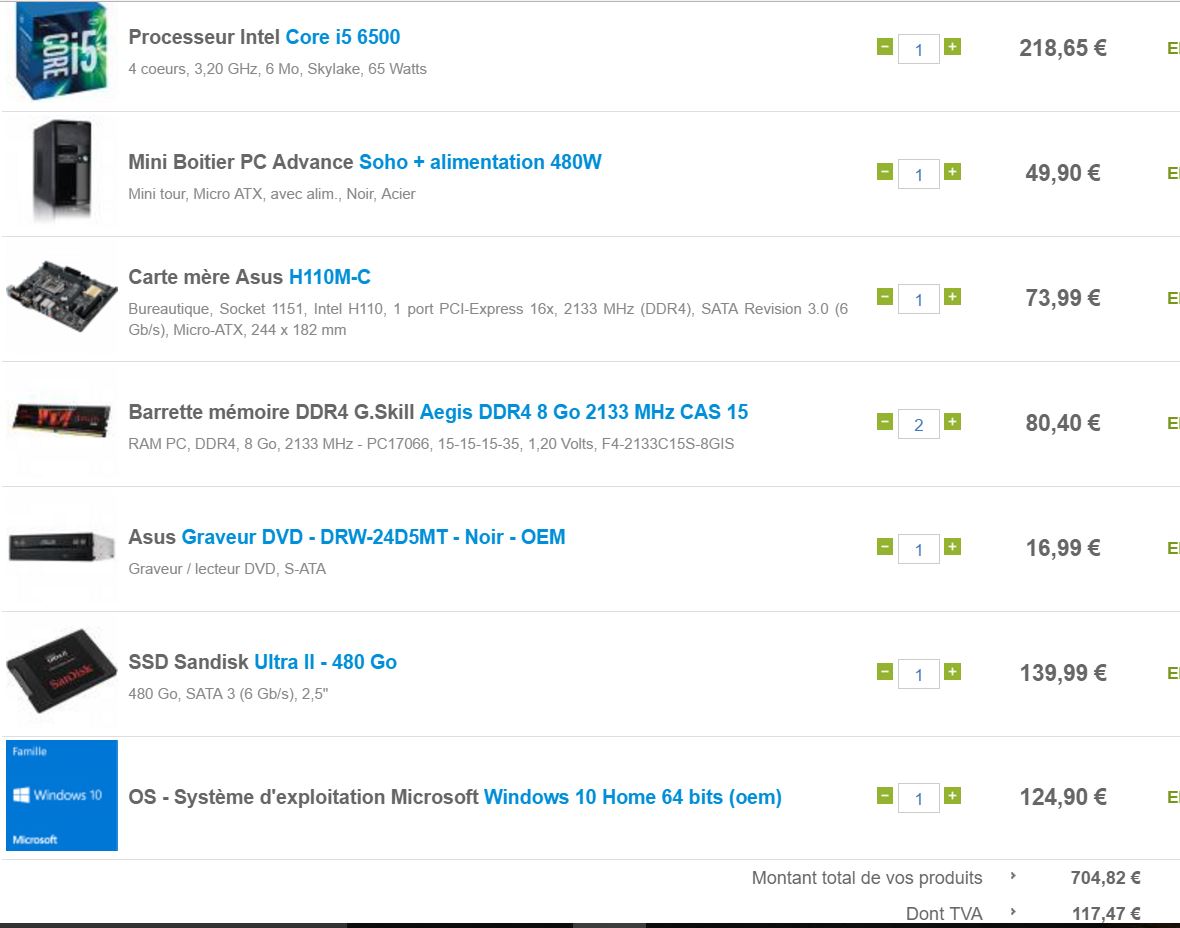Image resolution: width=1180 pixels, height=928 pixels.
Task: Increase quantity of Windows 10 Home
Action: coord(952,796)
